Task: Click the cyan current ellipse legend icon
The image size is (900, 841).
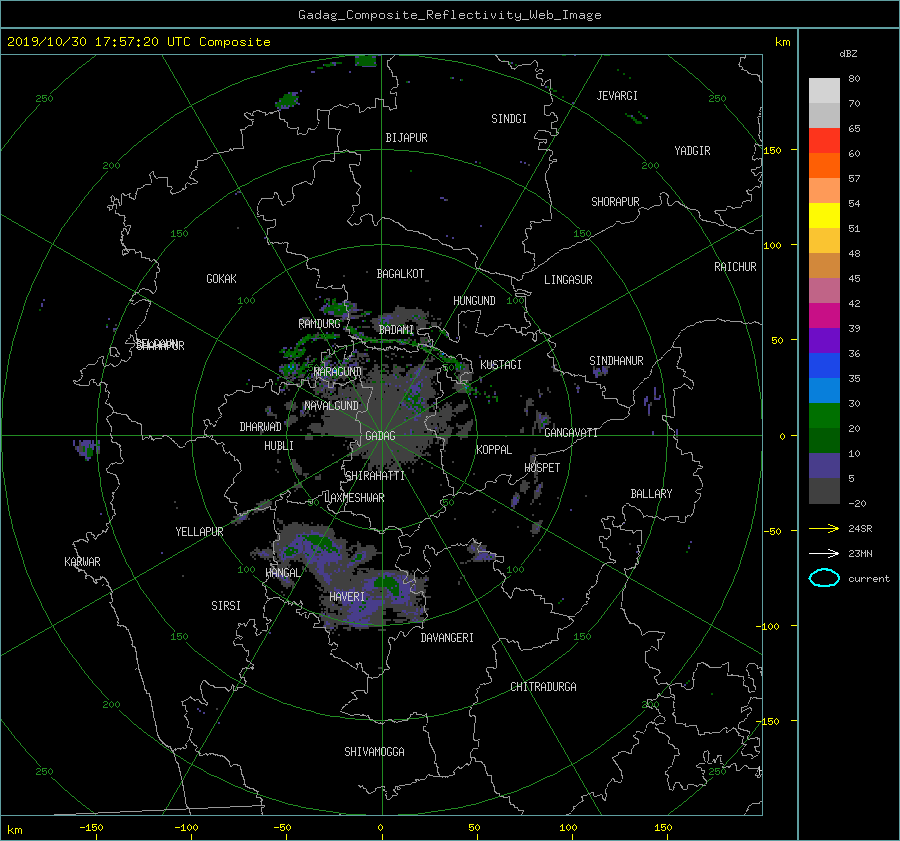Action: click(824, 578)
